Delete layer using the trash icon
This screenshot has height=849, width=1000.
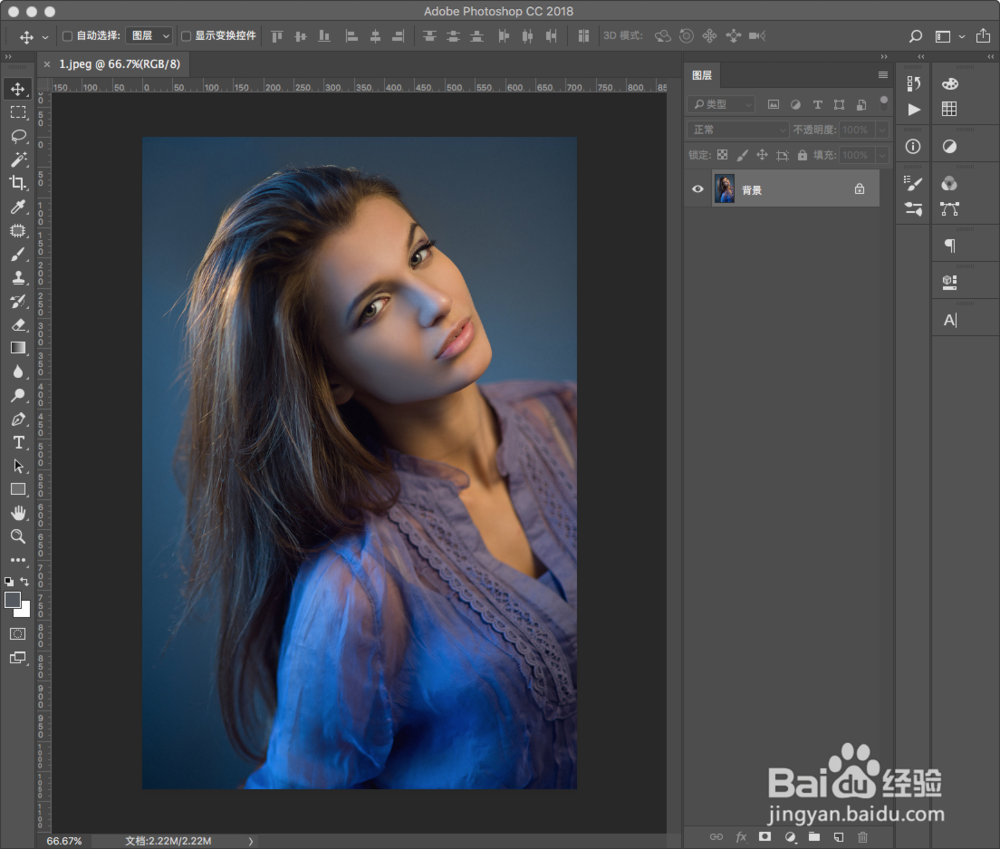[863, 837]
